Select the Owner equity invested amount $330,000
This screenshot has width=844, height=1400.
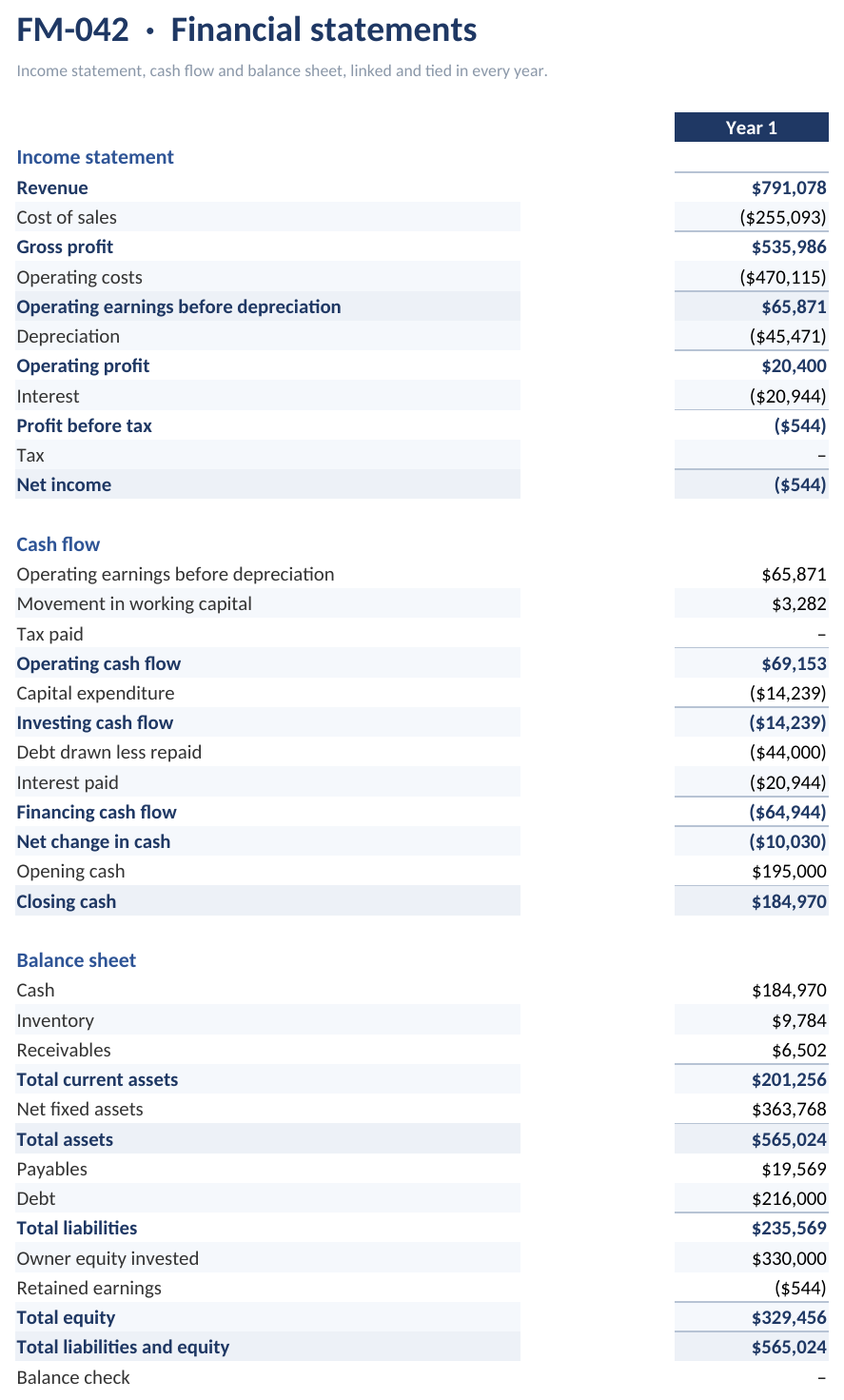(x=789, y=1258)
